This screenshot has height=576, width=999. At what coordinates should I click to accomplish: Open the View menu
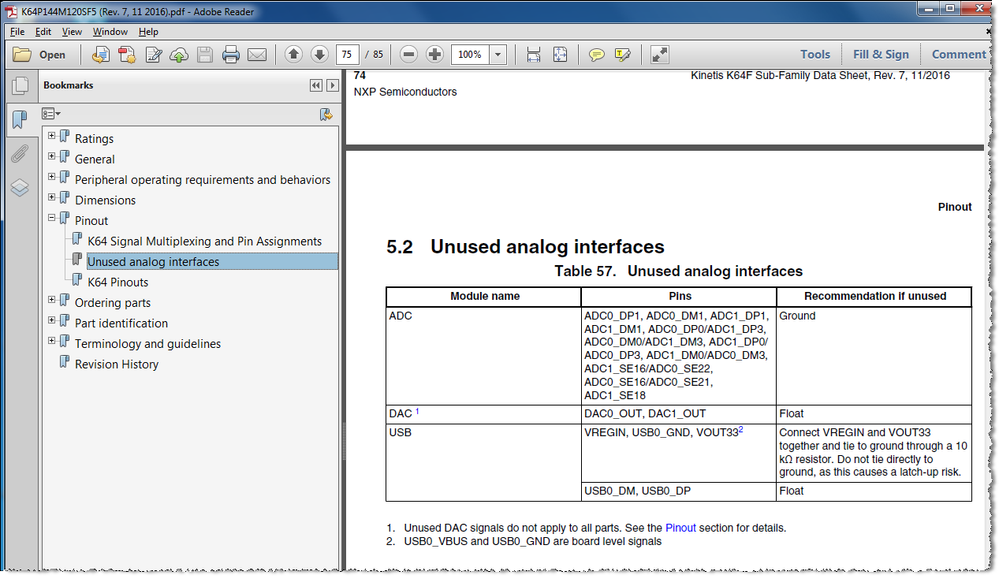point(71,31)
